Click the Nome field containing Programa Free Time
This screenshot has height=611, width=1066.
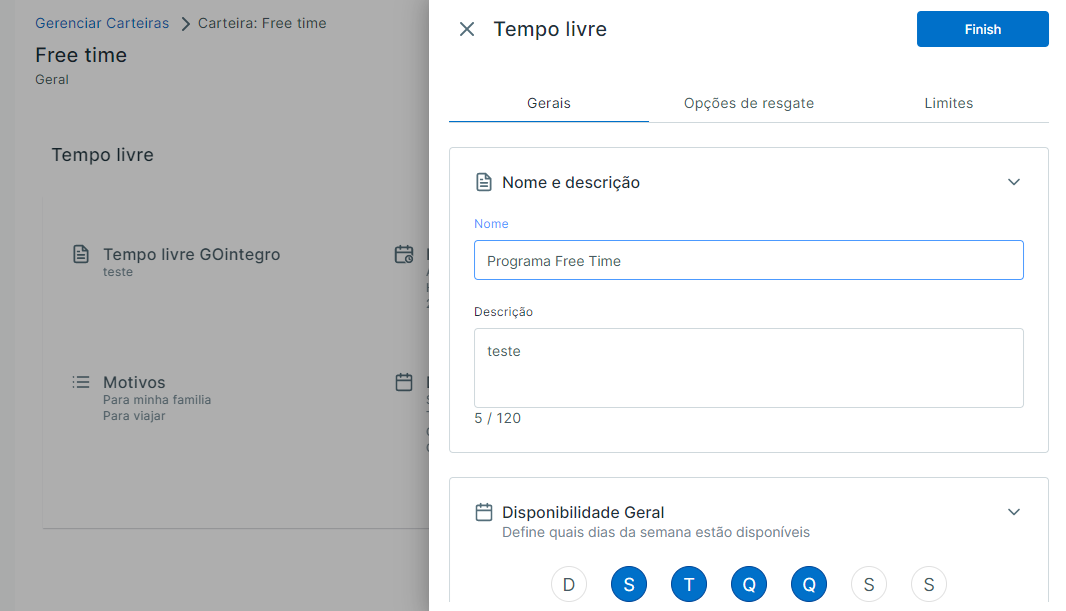tap(748, 259)
